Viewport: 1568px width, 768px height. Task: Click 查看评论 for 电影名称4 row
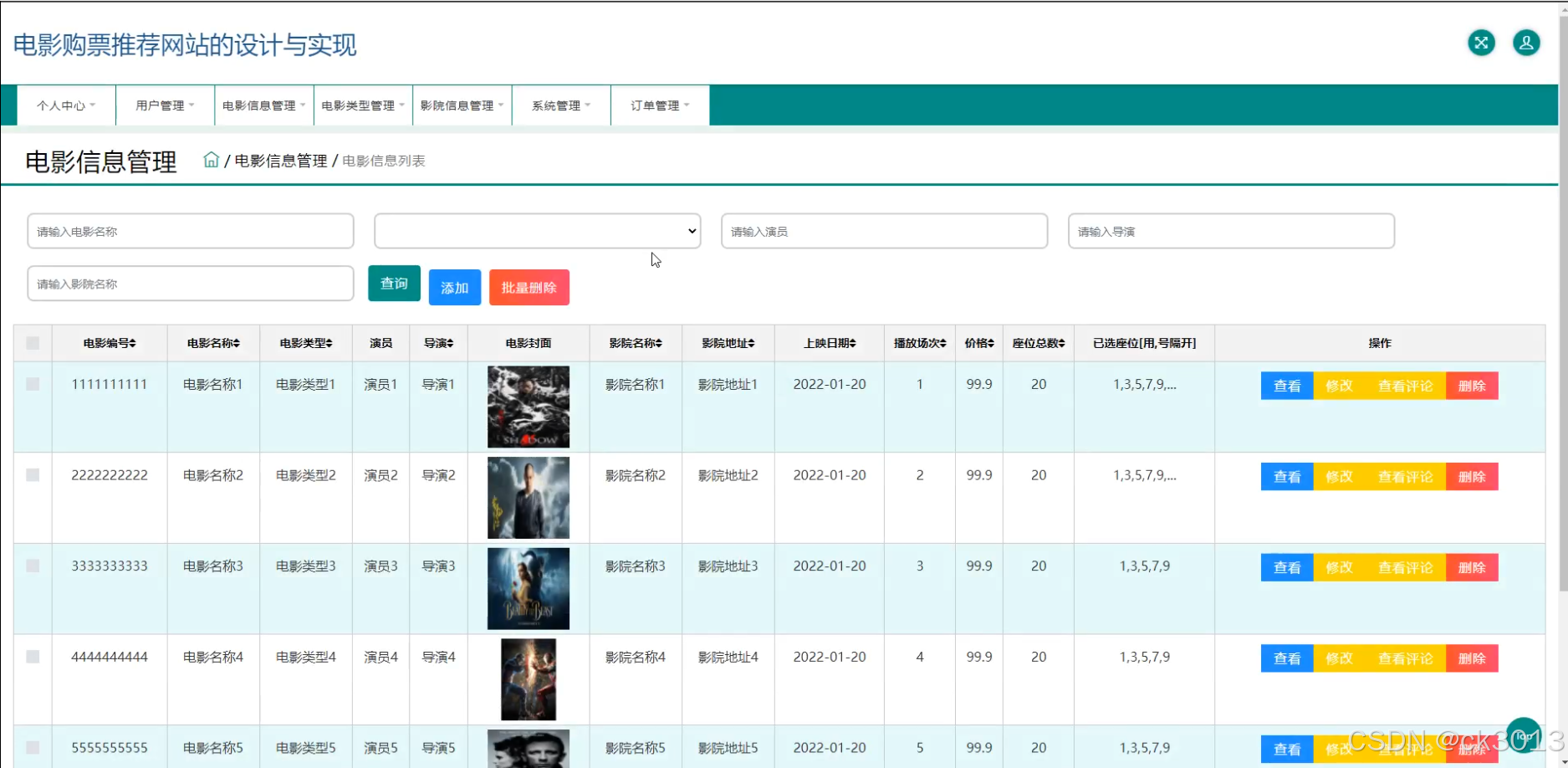coord(1405,658)
